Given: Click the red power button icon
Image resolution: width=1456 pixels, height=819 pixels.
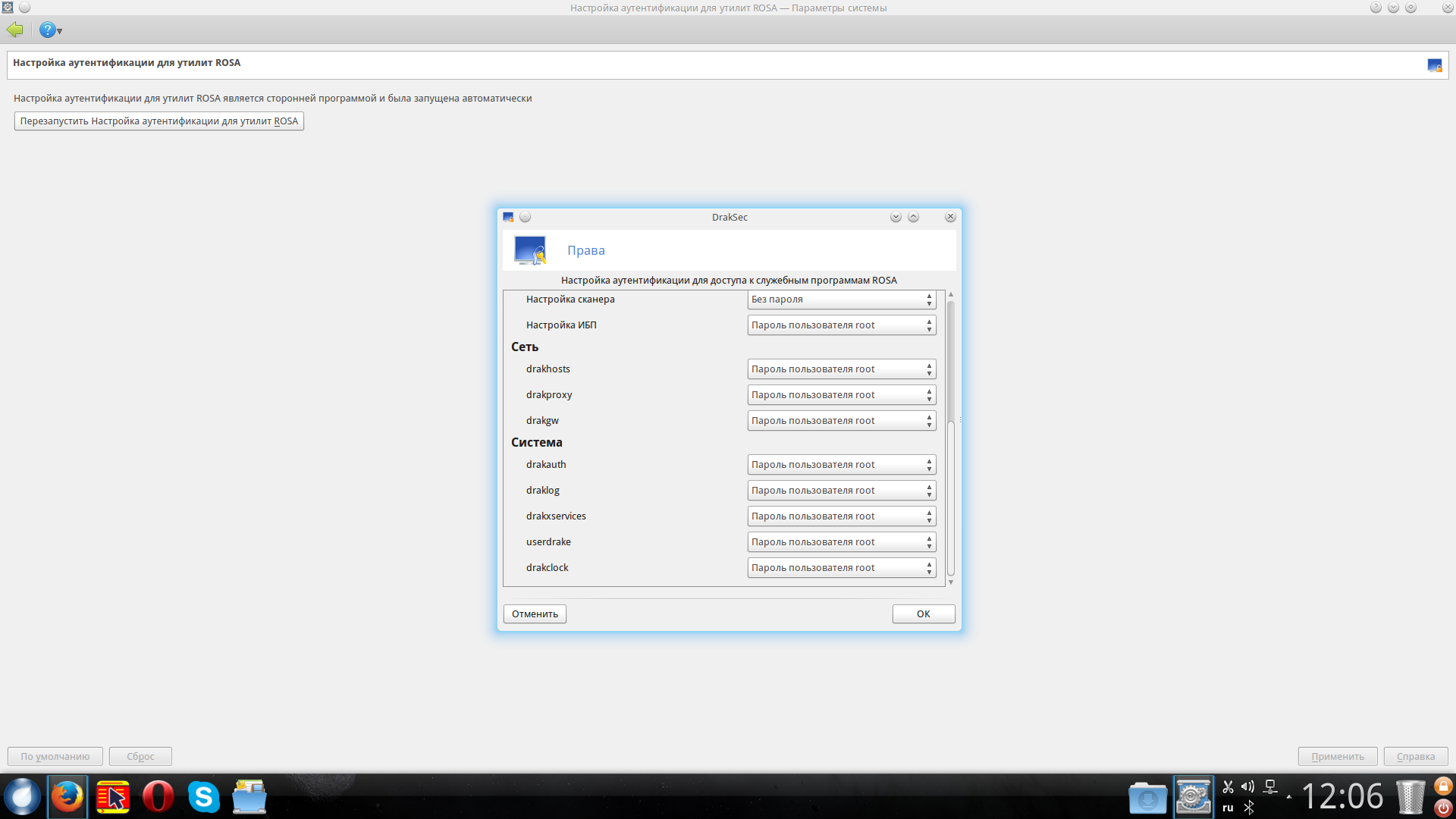Looking at the screenshot, I should coord(1443,808).
